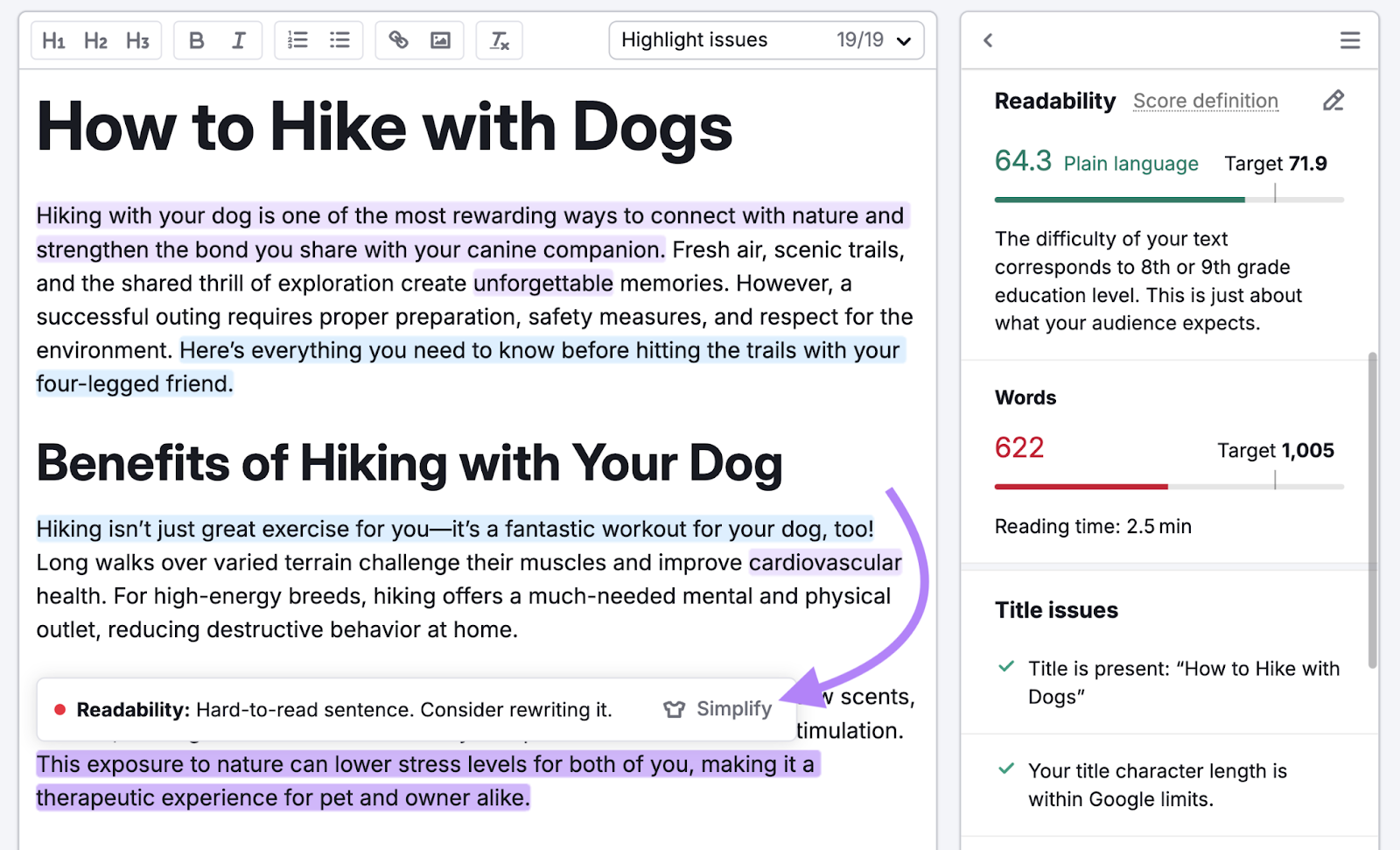Toggle Heading 1 style
This screenshot has width=1400, height=850.
pyautogui.click(x=53, y=39)
